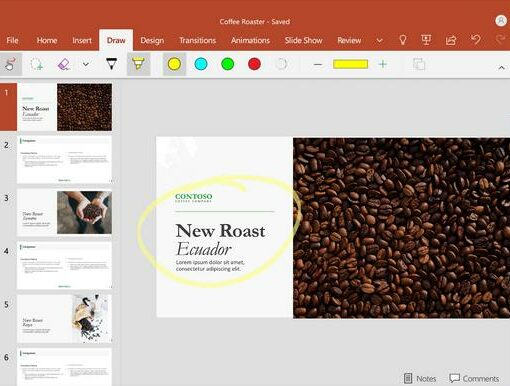Increase ink thickness with plus

(383, 64)
